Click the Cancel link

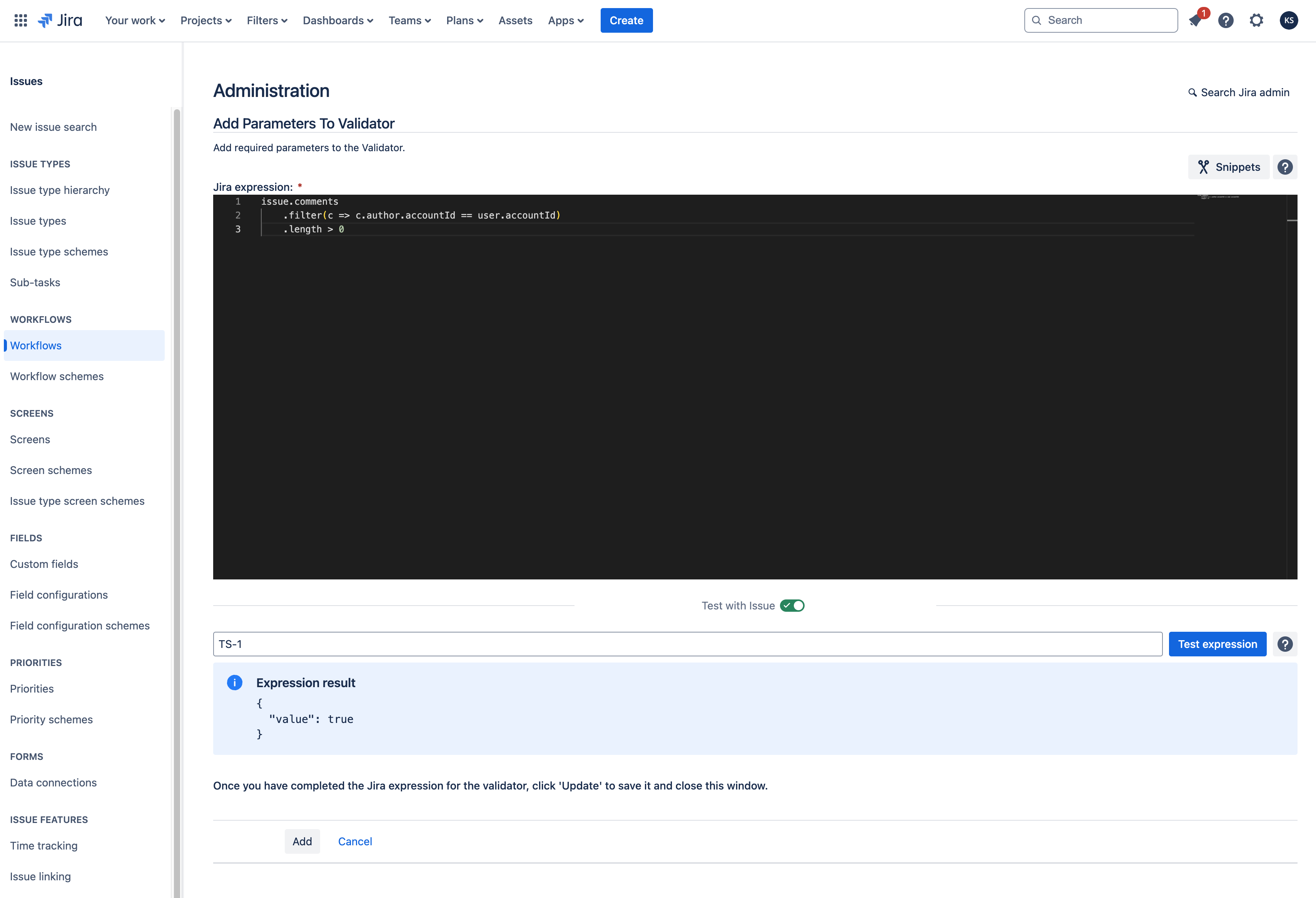coord(354,841)
